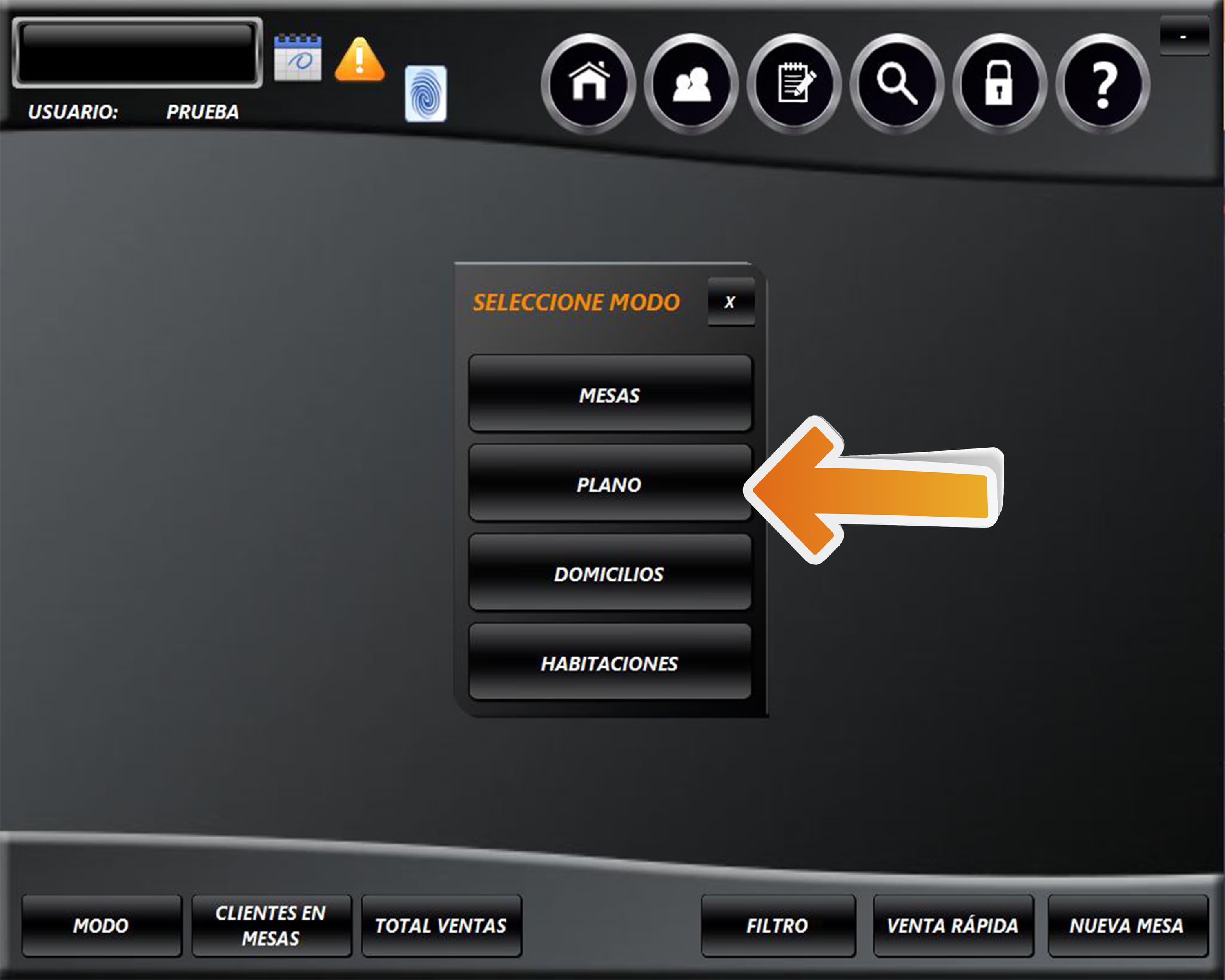Open search with magnifying glass icon
The image size is (1225, 980).
click(897, 84)
